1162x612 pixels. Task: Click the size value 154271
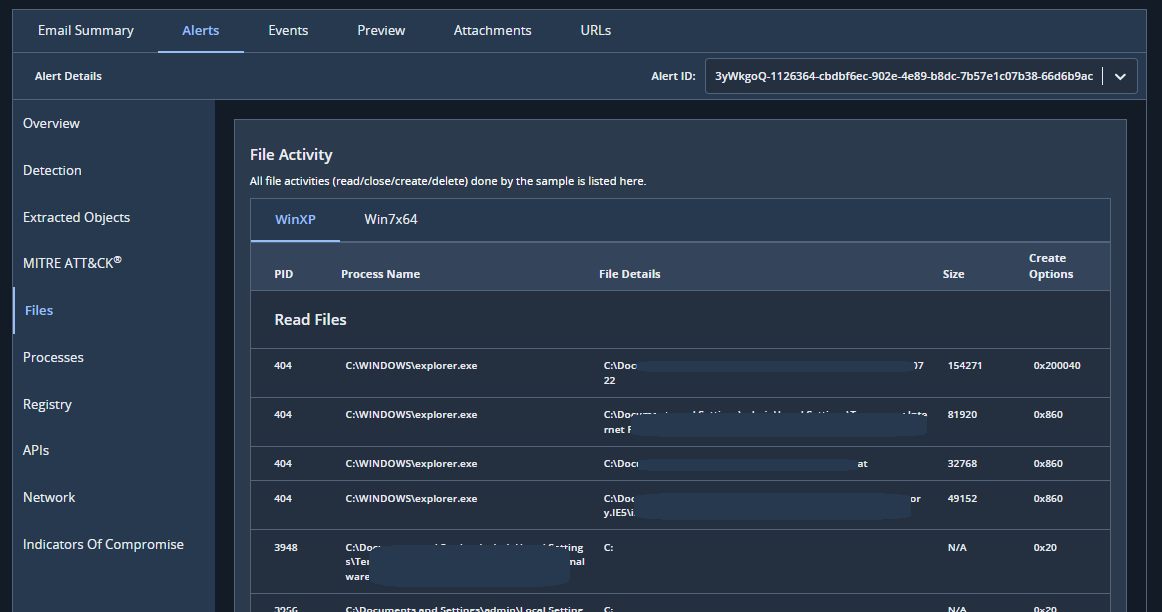pos(965,366)
